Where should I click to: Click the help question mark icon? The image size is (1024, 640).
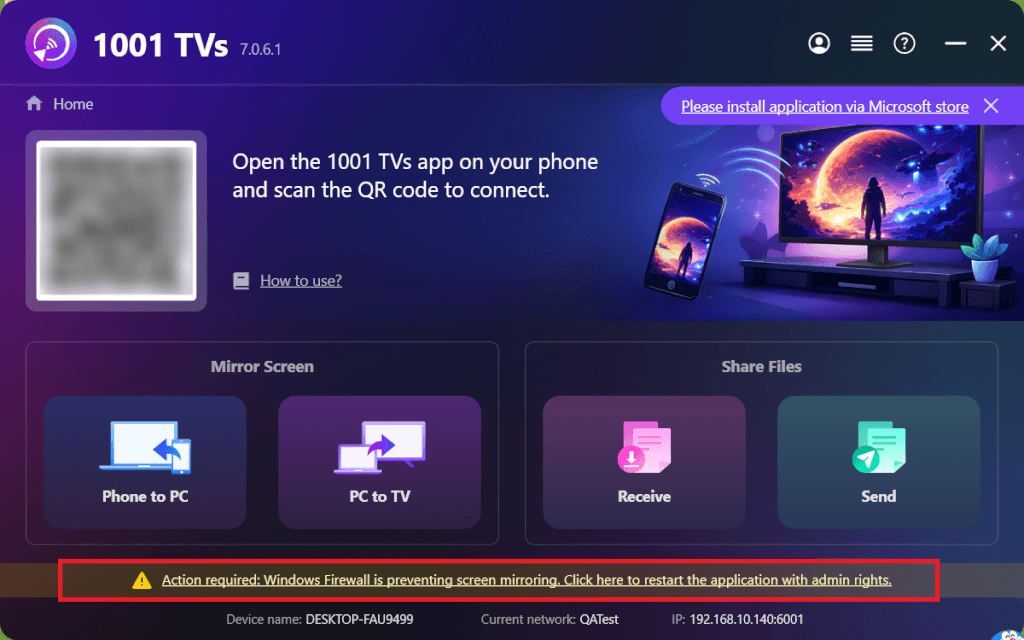(904, 44)
